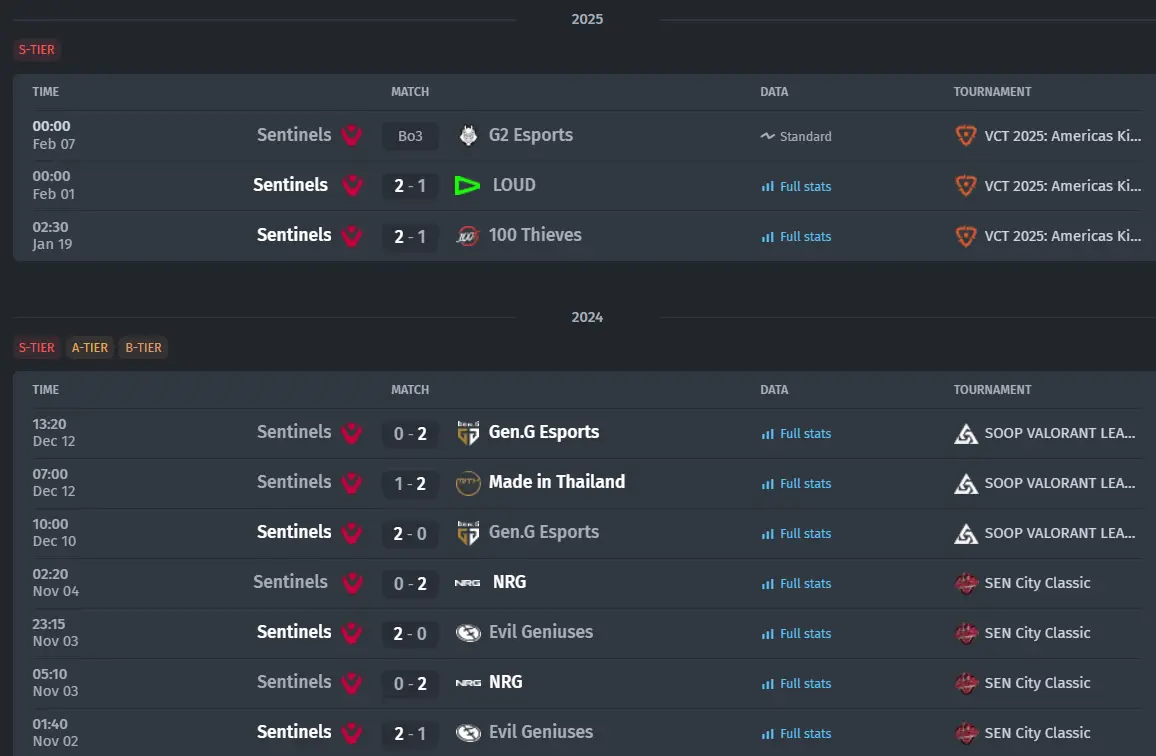Click SOOP league icon in the Dec 10 row
The image size is (1156, 756).
point(966,534)
